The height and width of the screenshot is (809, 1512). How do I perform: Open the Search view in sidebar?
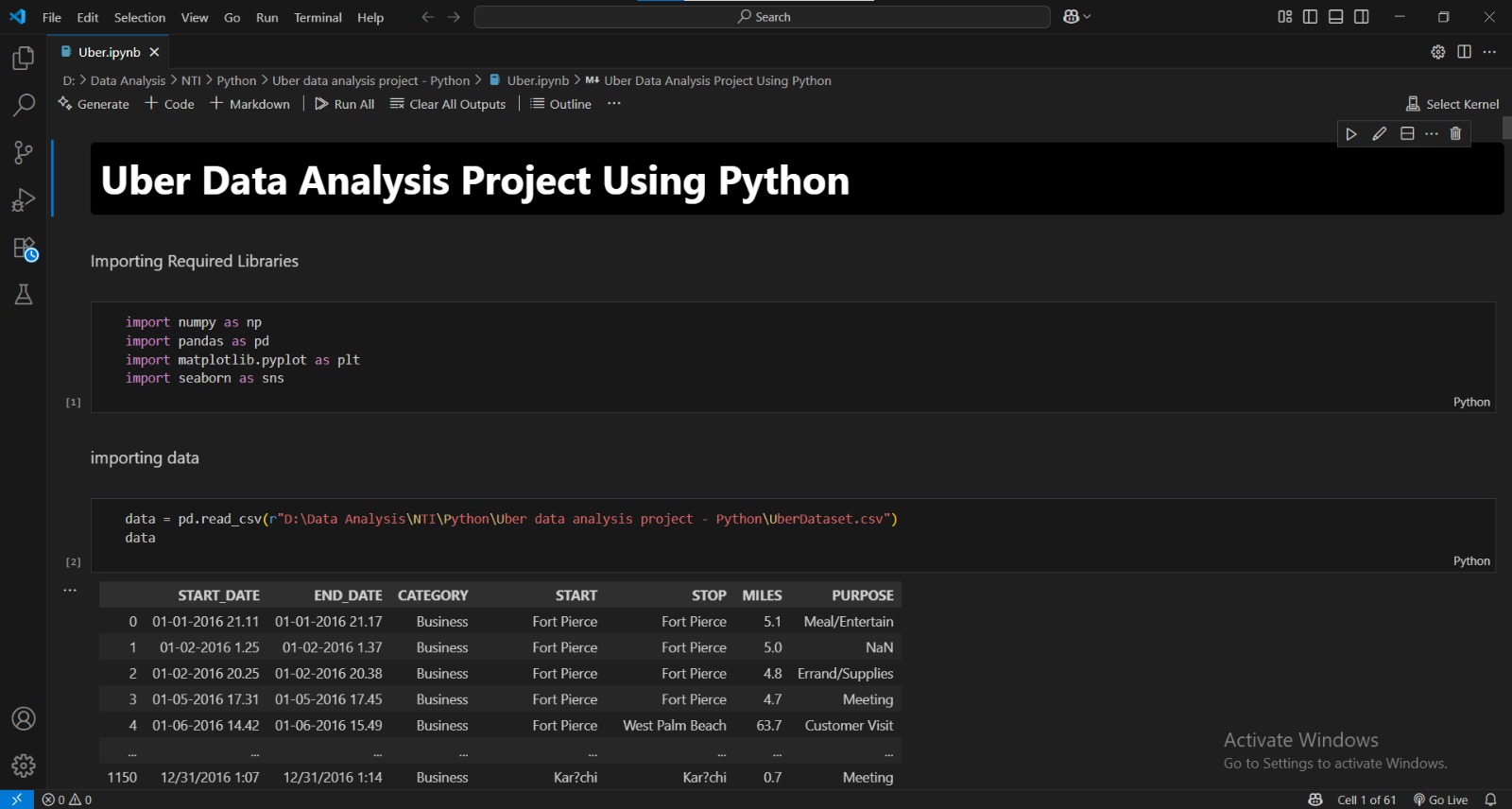24,105
